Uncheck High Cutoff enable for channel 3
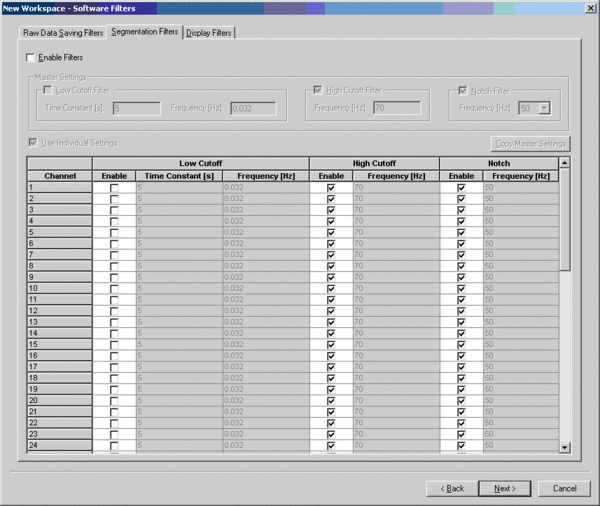This screenshot has height=506, width=600. click(x=332, y=210)
